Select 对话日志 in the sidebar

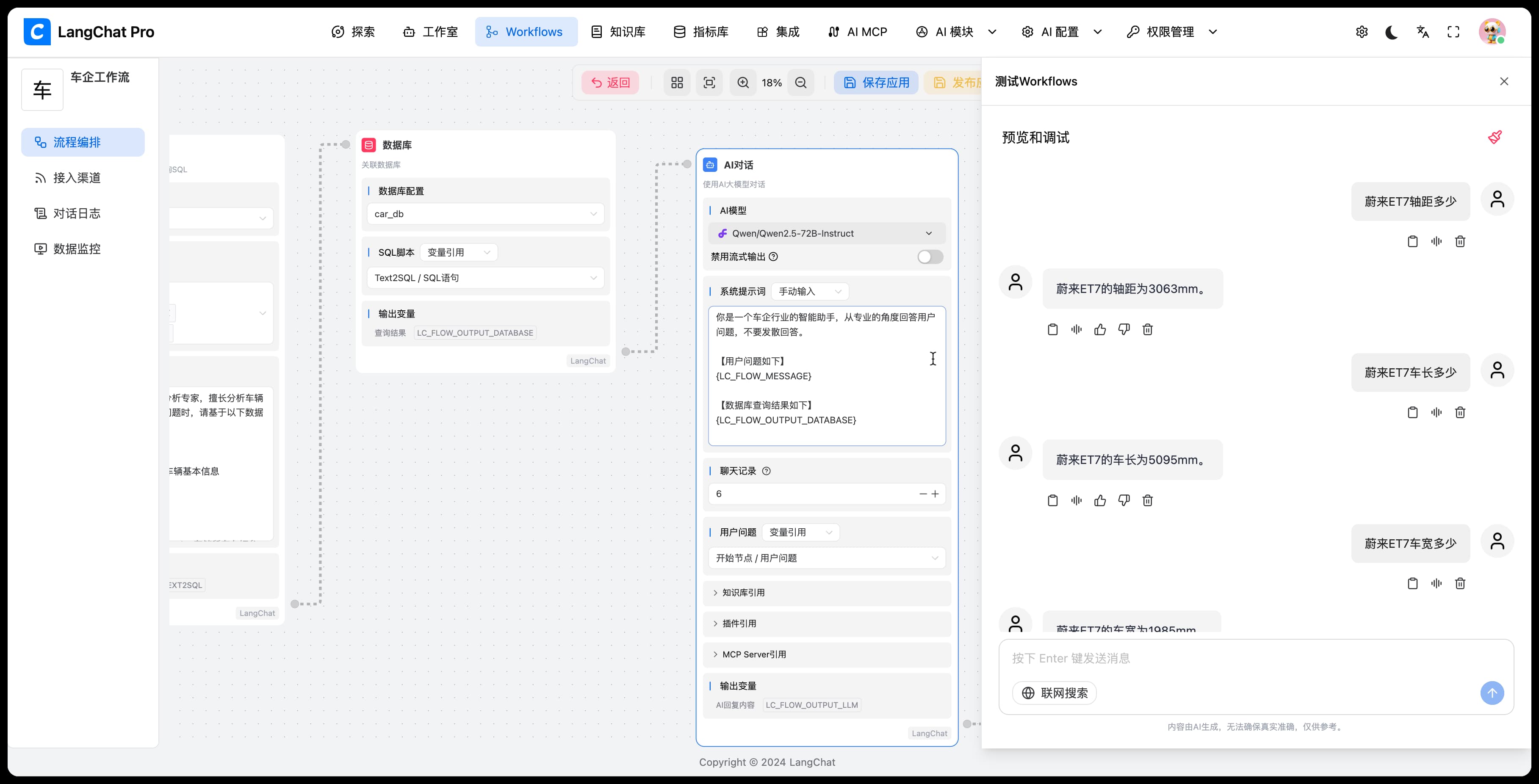click(77, 213)
